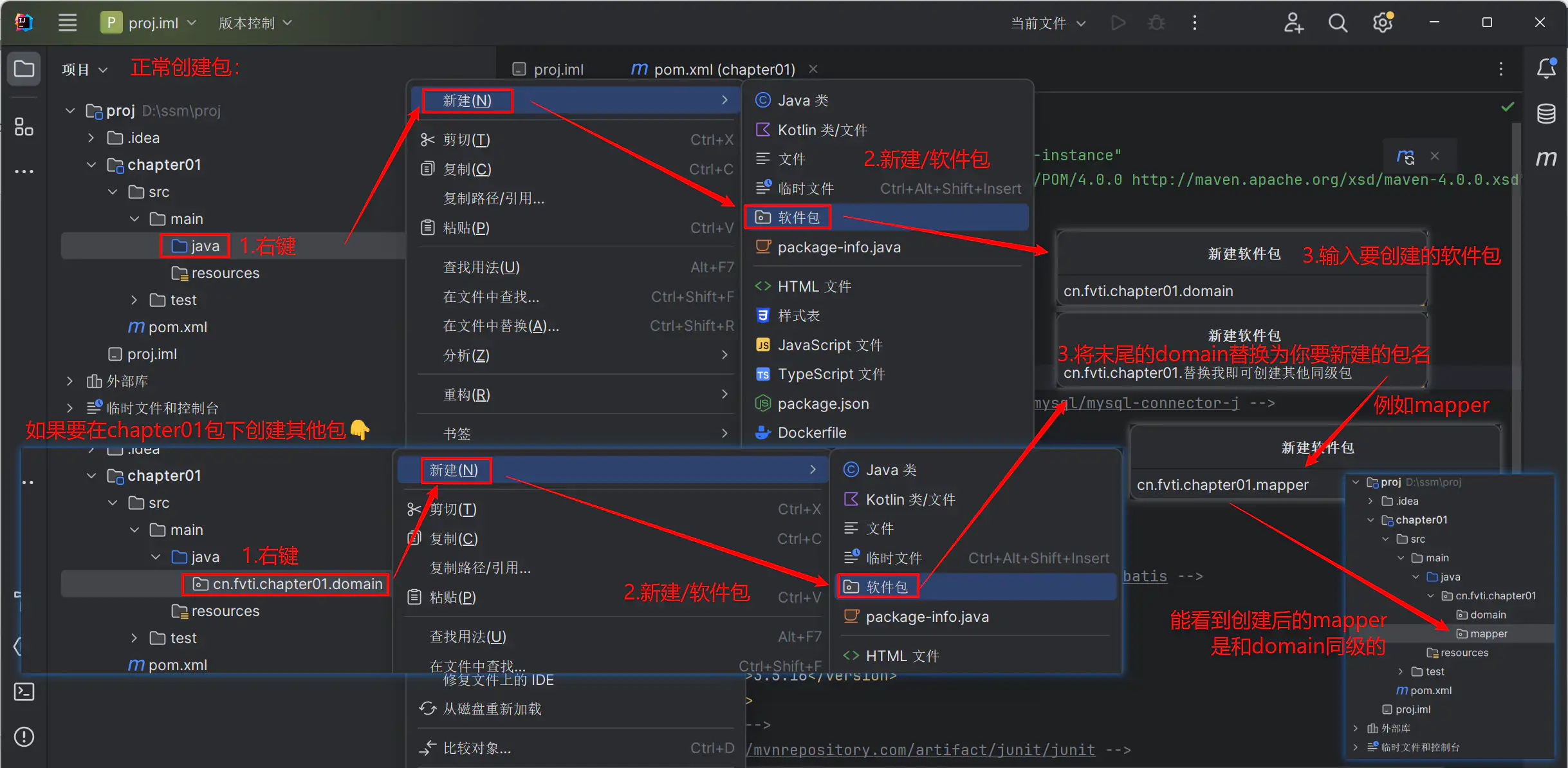Image resolution: width=1568 pixels, height=768 pixels.
Task: Collapse the proj root node
Action: coord(69,111)
